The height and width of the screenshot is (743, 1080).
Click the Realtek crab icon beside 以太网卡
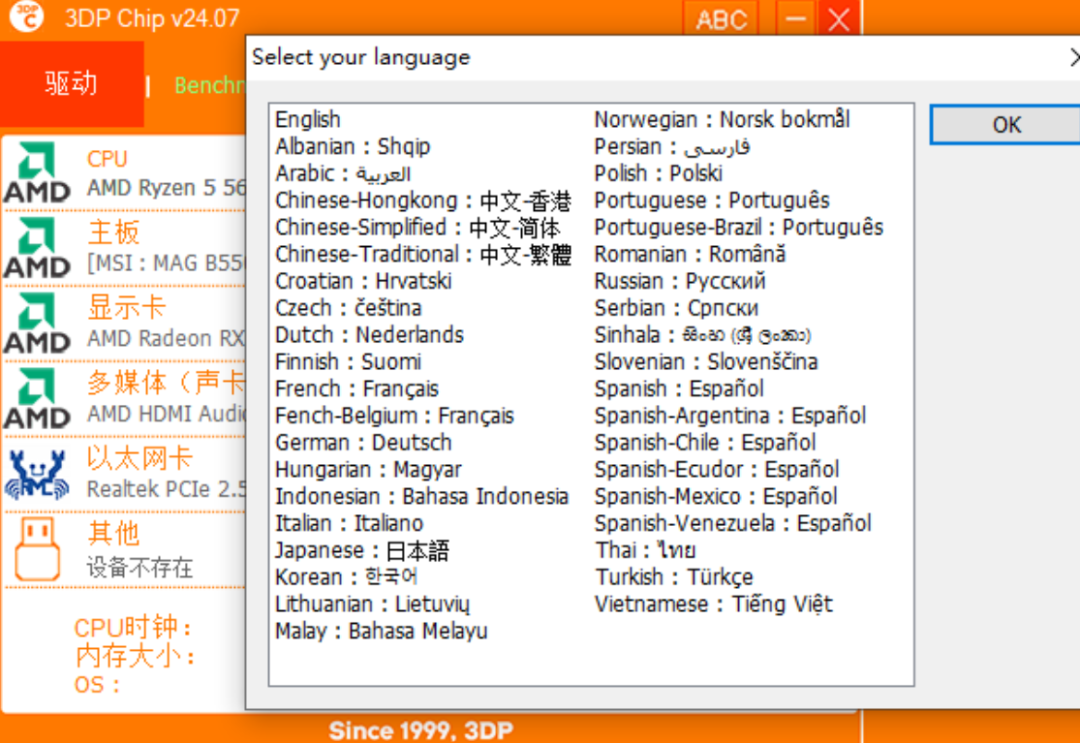click(x=37, y=474)
